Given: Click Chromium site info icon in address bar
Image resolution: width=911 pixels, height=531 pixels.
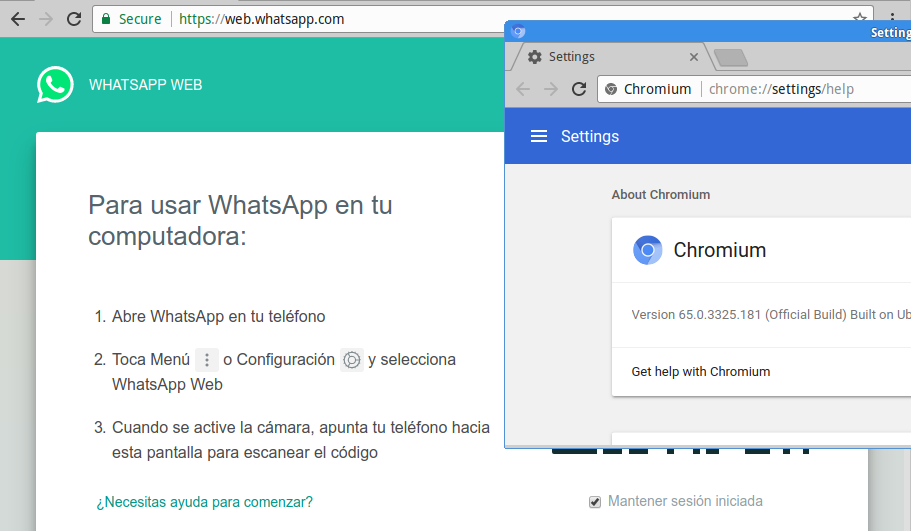Looking at the screenshot, I should click(611, 89).
